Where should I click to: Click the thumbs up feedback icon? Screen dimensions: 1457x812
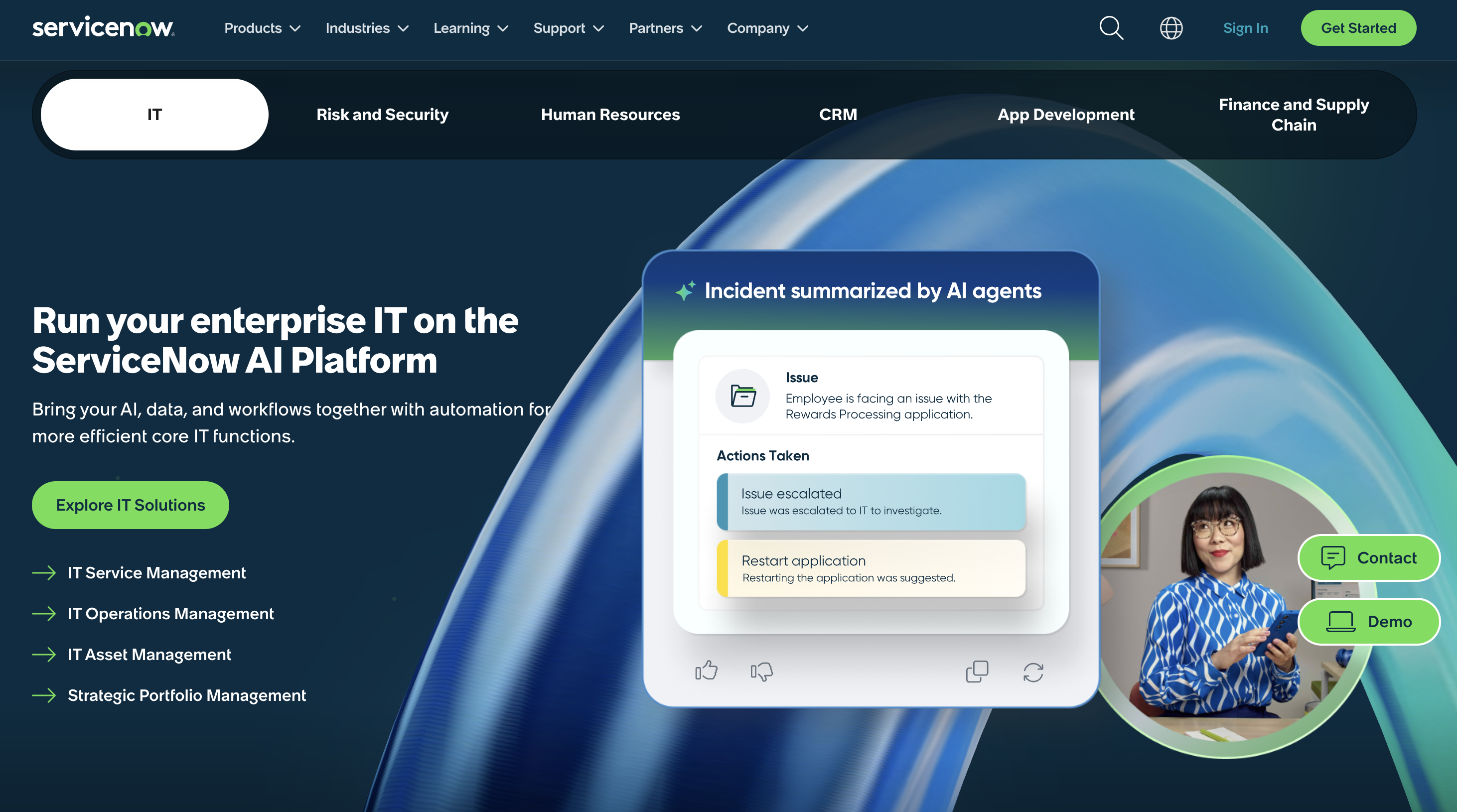(706, 671)
